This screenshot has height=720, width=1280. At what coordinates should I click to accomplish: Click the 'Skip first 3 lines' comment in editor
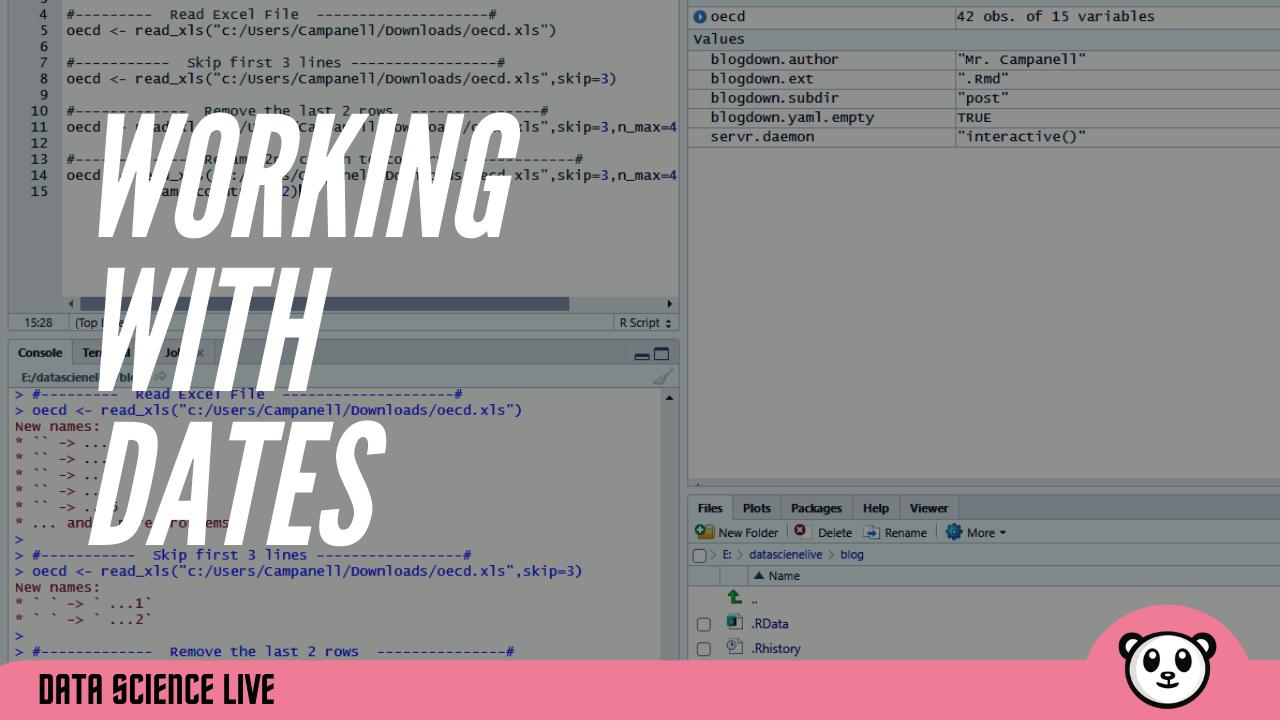[x=247, y=62]
